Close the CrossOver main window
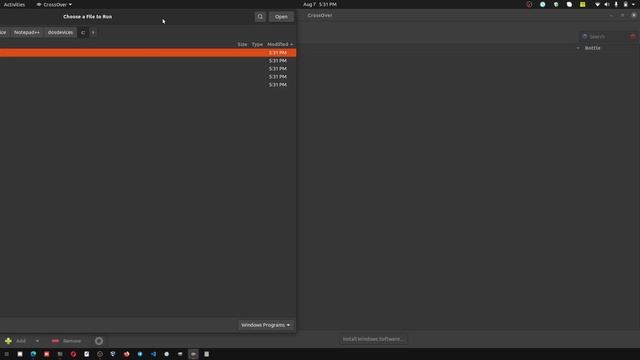 click(633, 15)
